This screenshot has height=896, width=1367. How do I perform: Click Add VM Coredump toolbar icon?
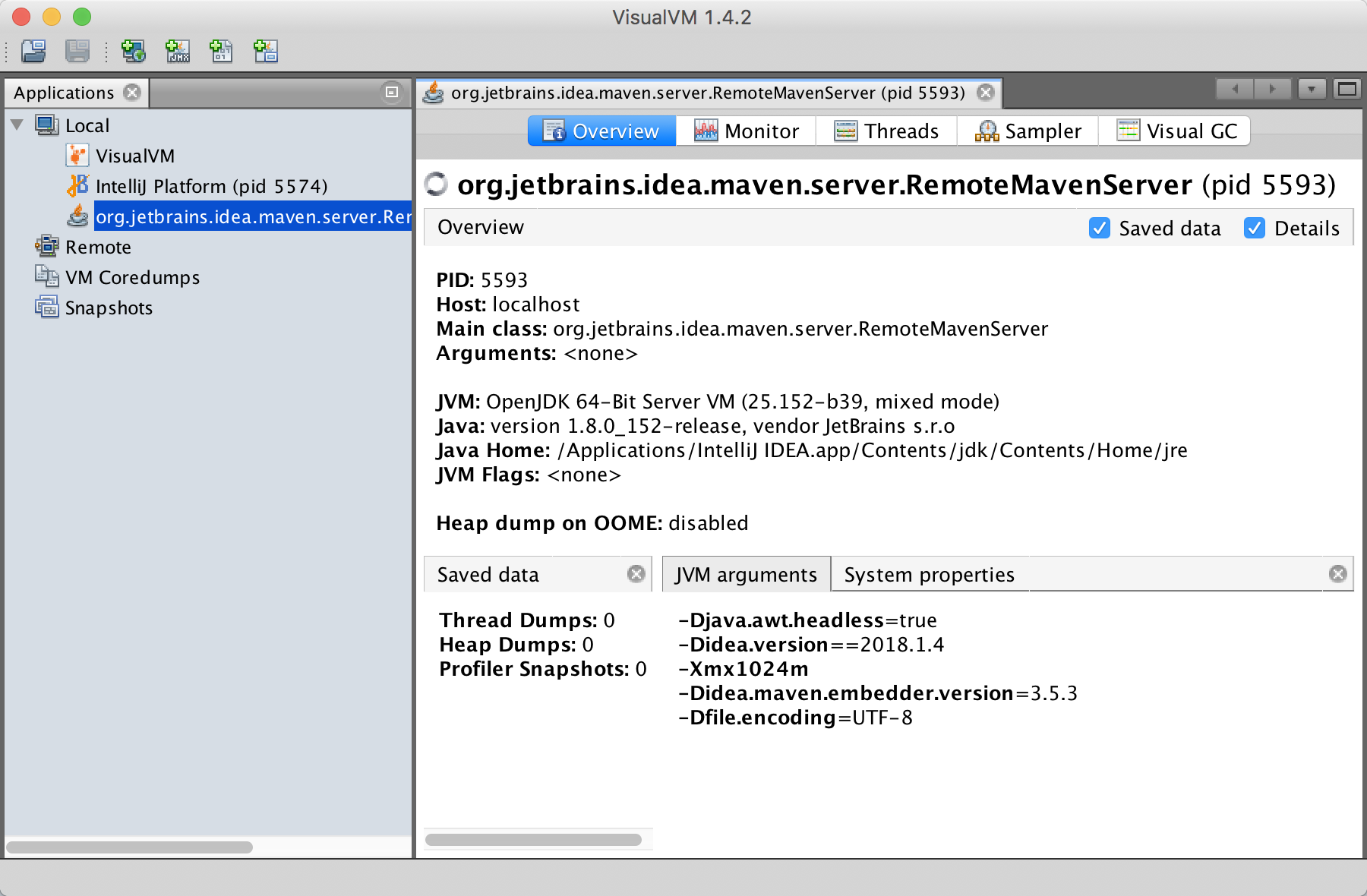[x=221, y=51]
